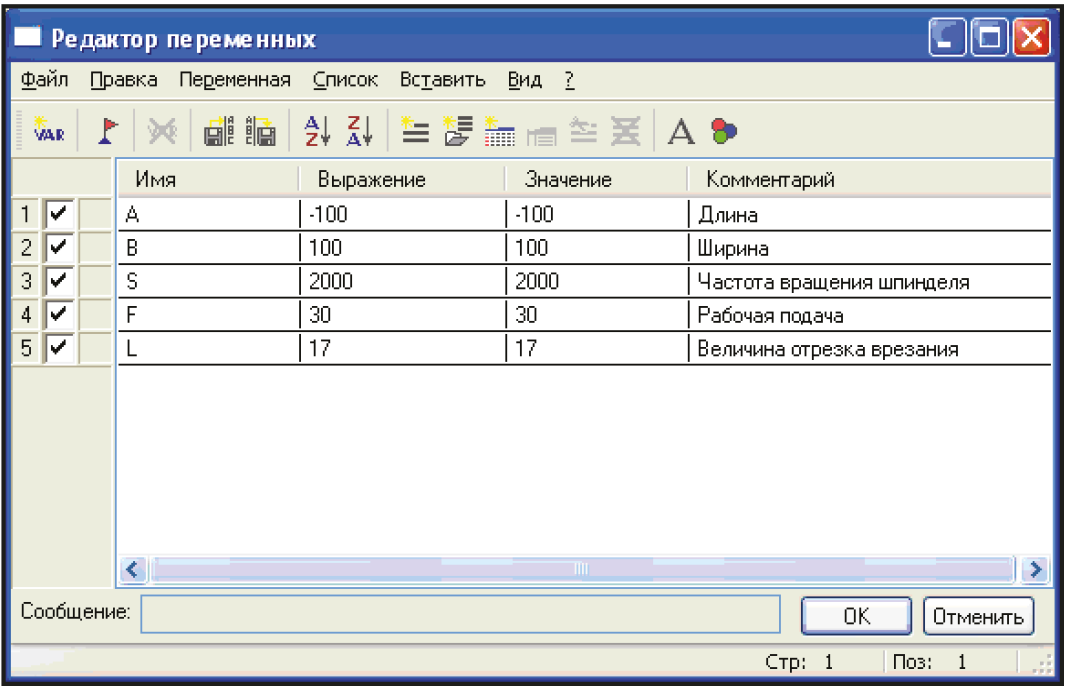Disable the checkbox for variable L
The width and height of the screenshot is (1069, 692).
[59, 349]
